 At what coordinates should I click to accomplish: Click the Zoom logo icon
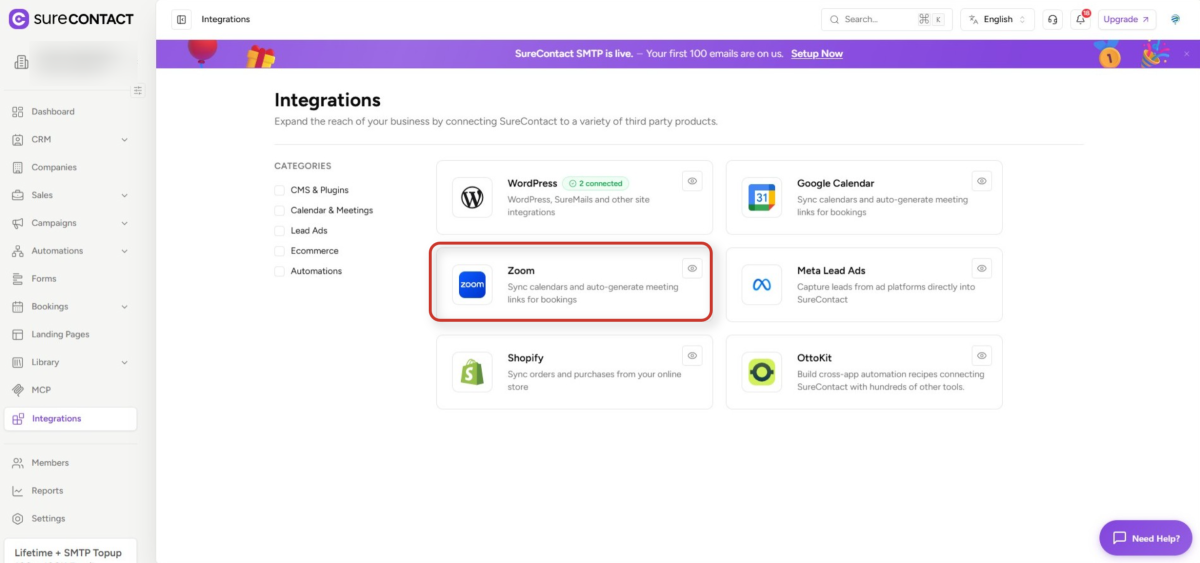472,285
